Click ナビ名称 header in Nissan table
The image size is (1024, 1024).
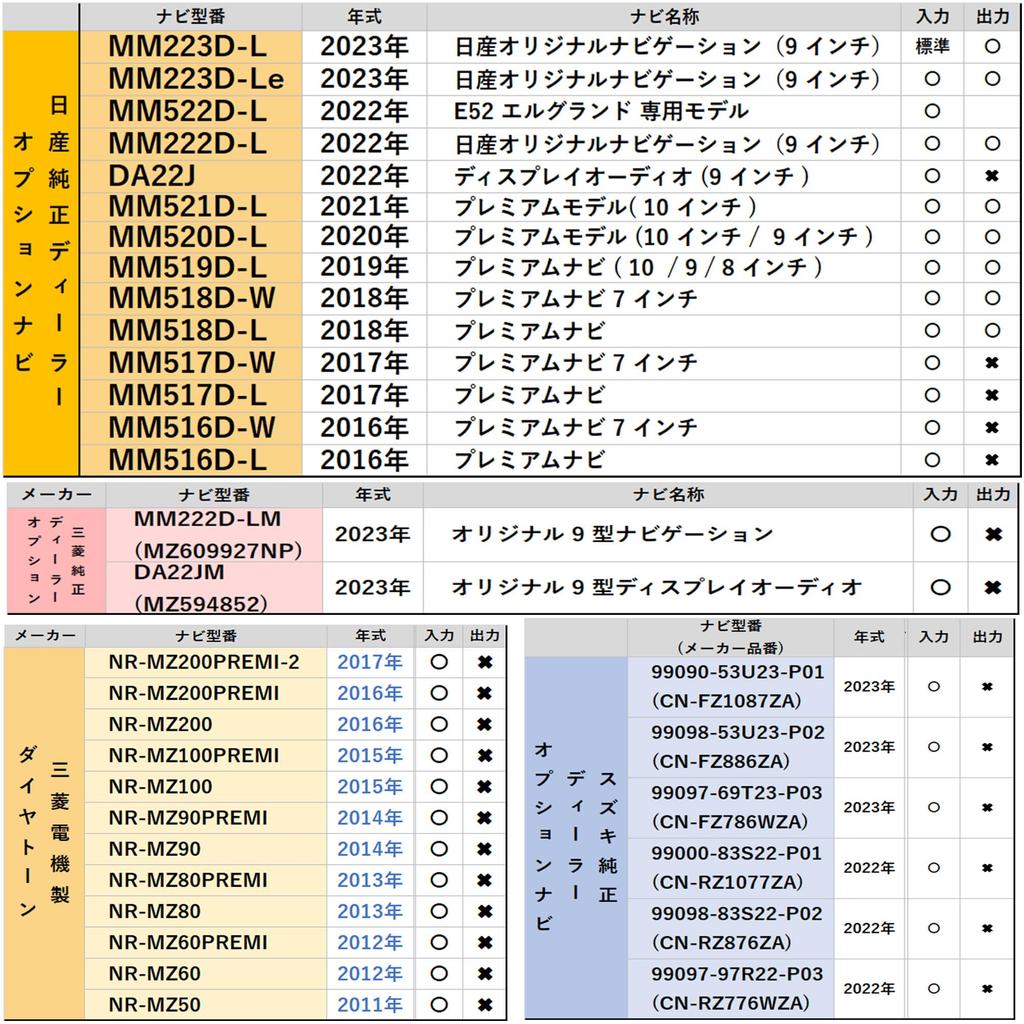coord(664,16)
